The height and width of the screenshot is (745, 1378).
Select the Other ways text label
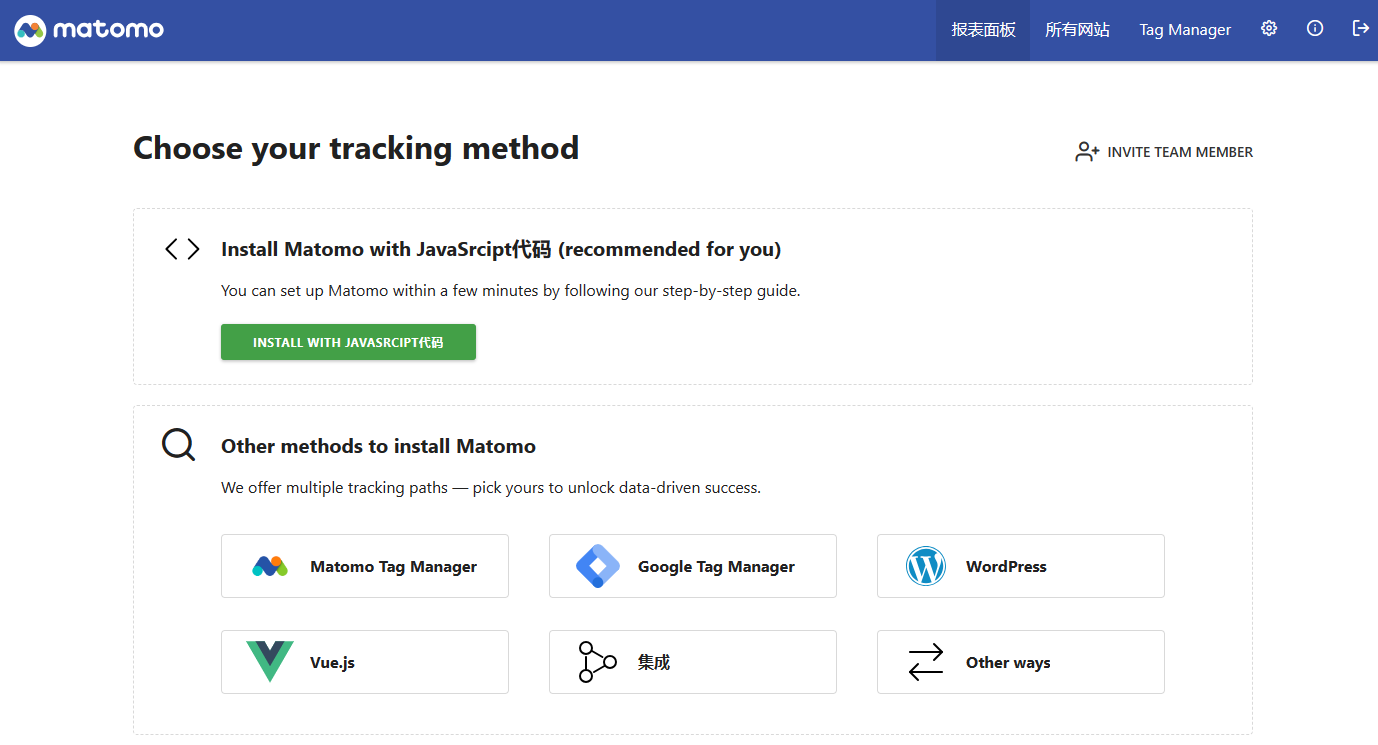[1008, 662]
